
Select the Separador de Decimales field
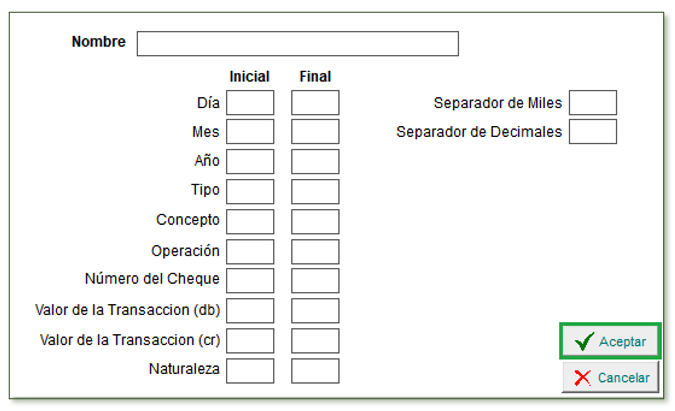coord(593,132)
